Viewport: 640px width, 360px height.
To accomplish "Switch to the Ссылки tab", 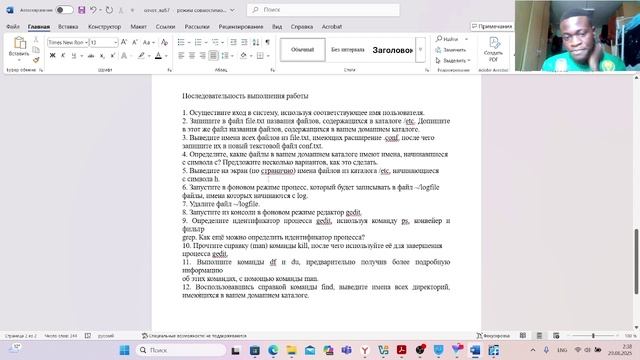I will click(x=165, y=27).
